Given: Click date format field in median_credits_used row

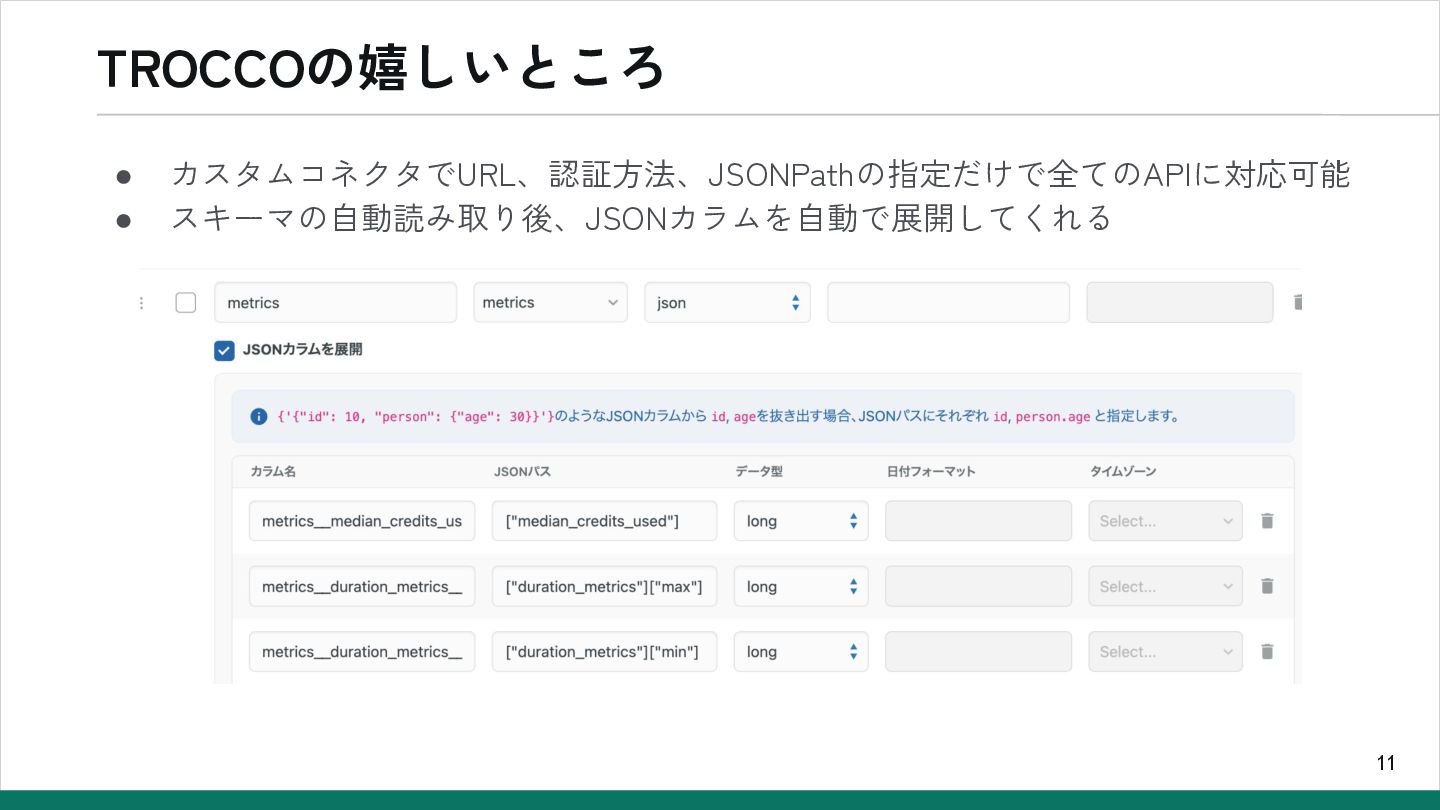Looking at the screenshot, I should 978,521.
